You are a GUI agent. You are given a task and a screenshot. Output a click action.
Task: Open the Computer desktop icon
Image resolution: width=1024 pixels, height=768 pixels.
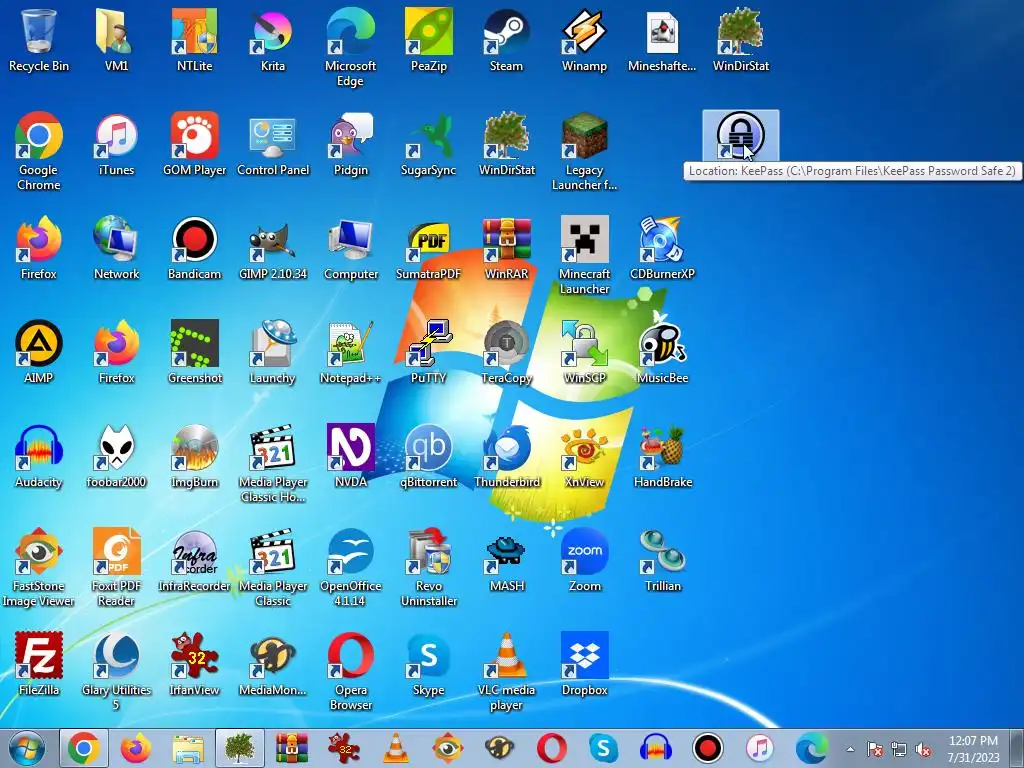(350, 248)
